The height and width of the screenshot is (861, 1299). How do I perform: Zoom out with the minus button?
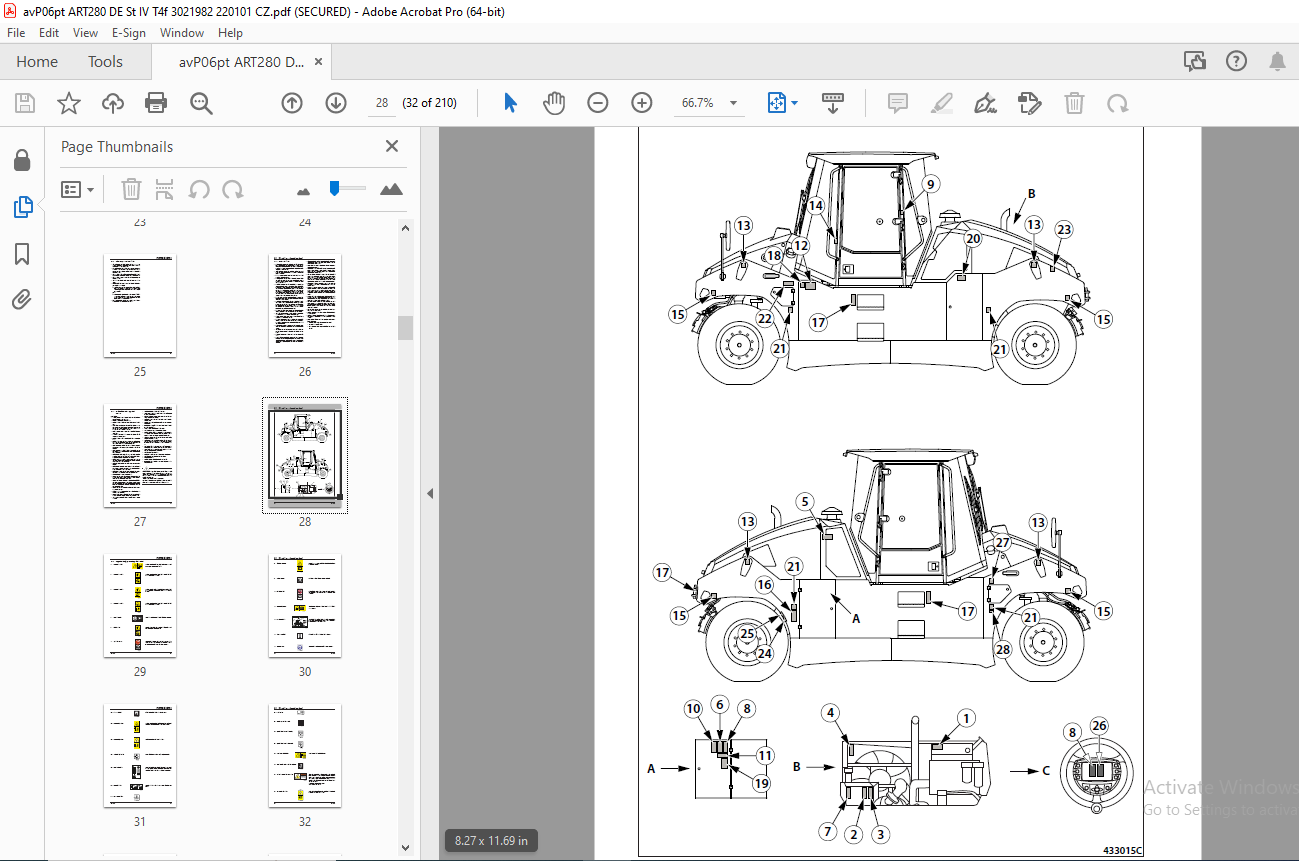coord(598,103)
